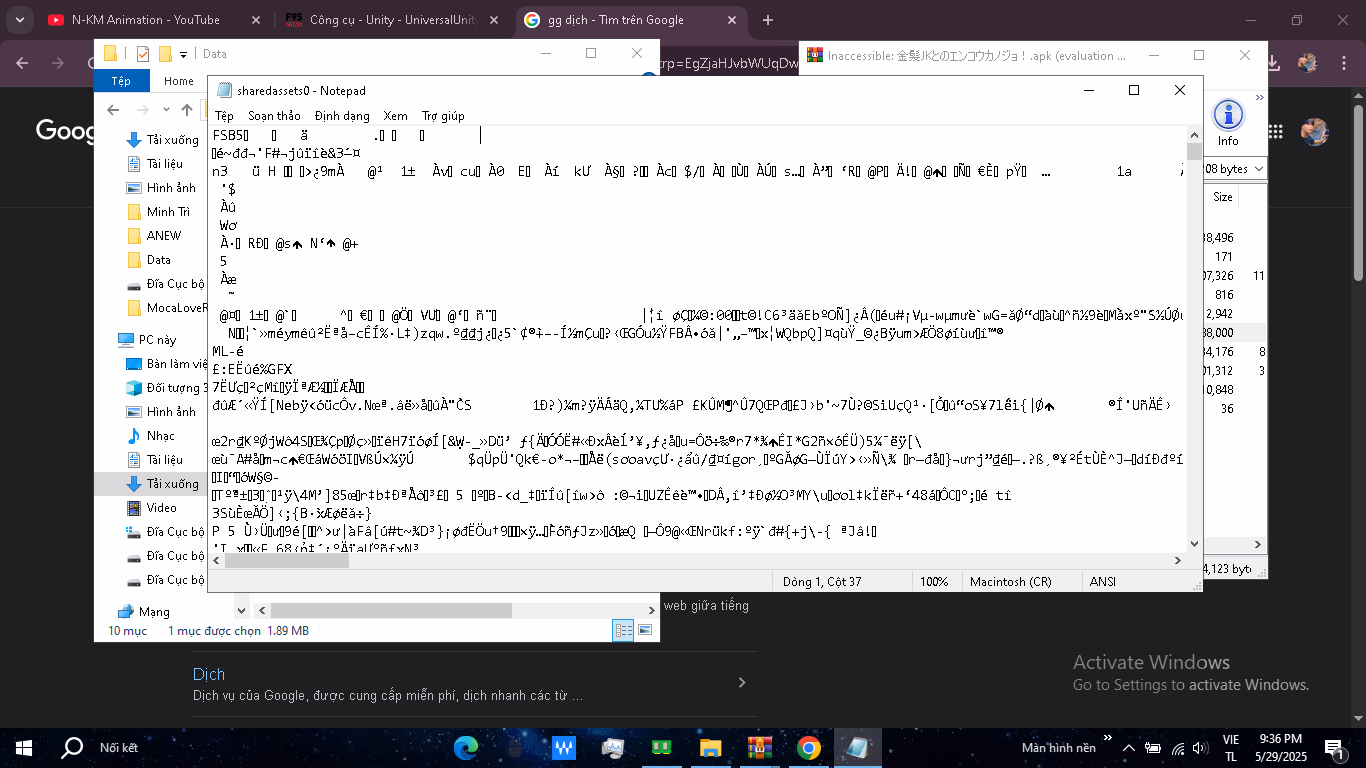Open the Định dạng menu in Notepad
The image size is (1366, 768).
pos(342,116)
